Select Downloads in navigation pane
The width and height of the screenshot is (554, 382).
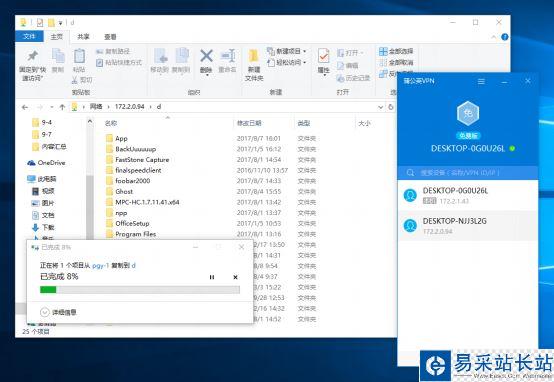tap(43, 227)
